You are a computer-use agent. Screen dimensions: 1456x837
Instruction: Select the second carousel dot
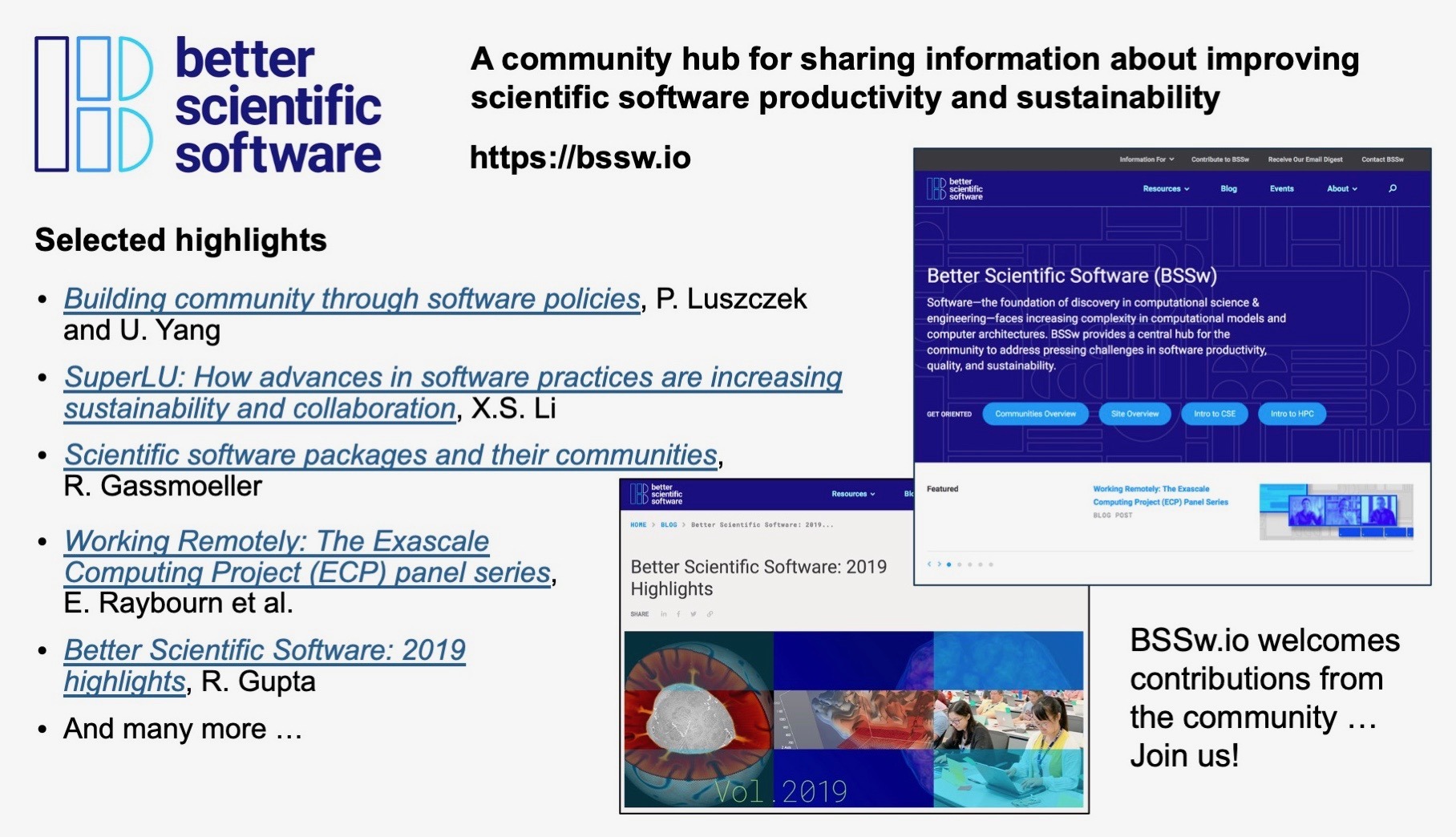click(960, 564)
